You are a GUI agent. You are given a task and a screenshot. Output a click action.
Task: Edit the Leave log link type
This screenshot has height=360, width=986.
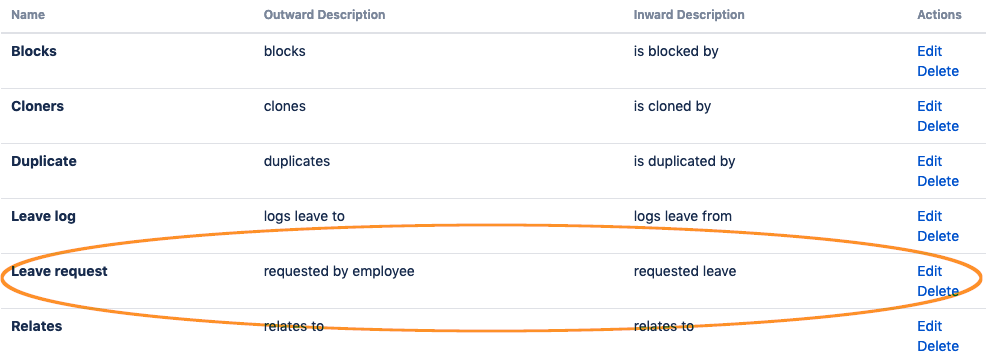(x=929, y=216)
